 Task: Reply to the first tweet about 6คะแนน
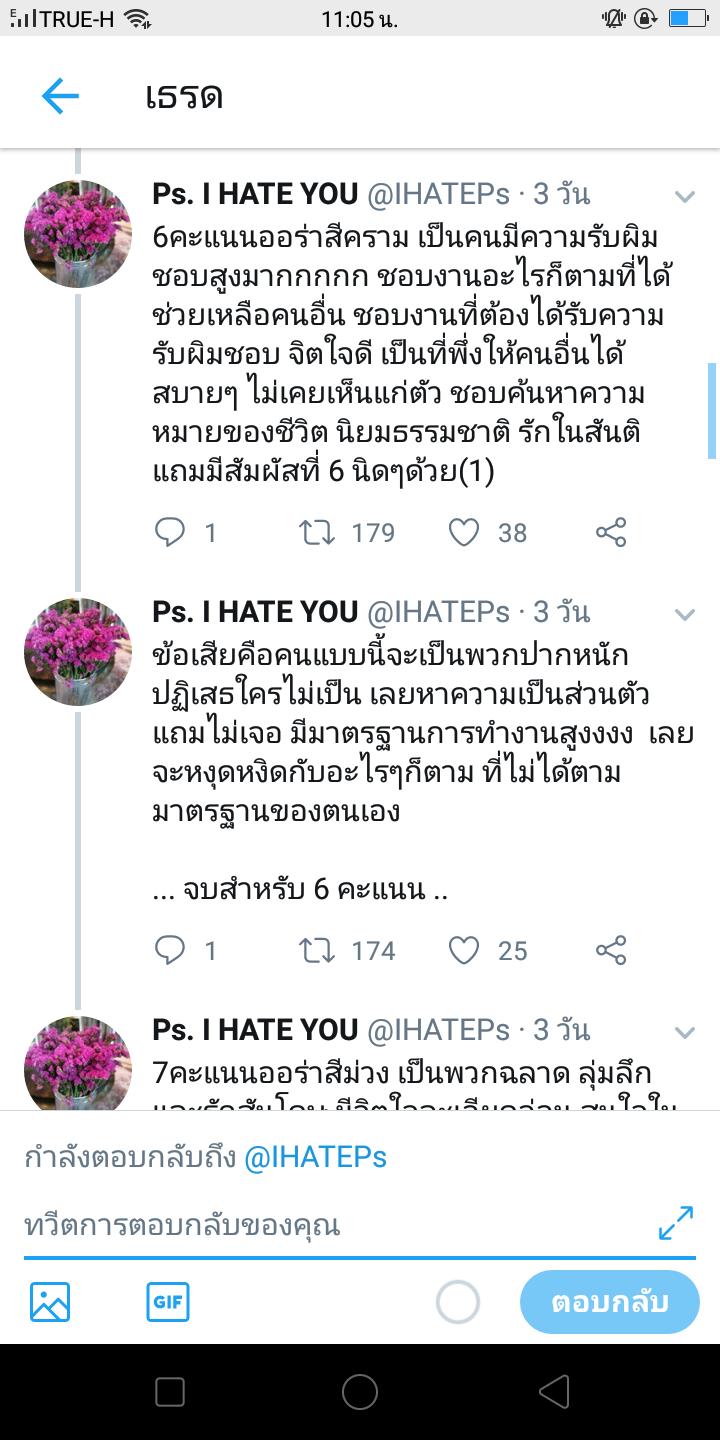point(170,532)
